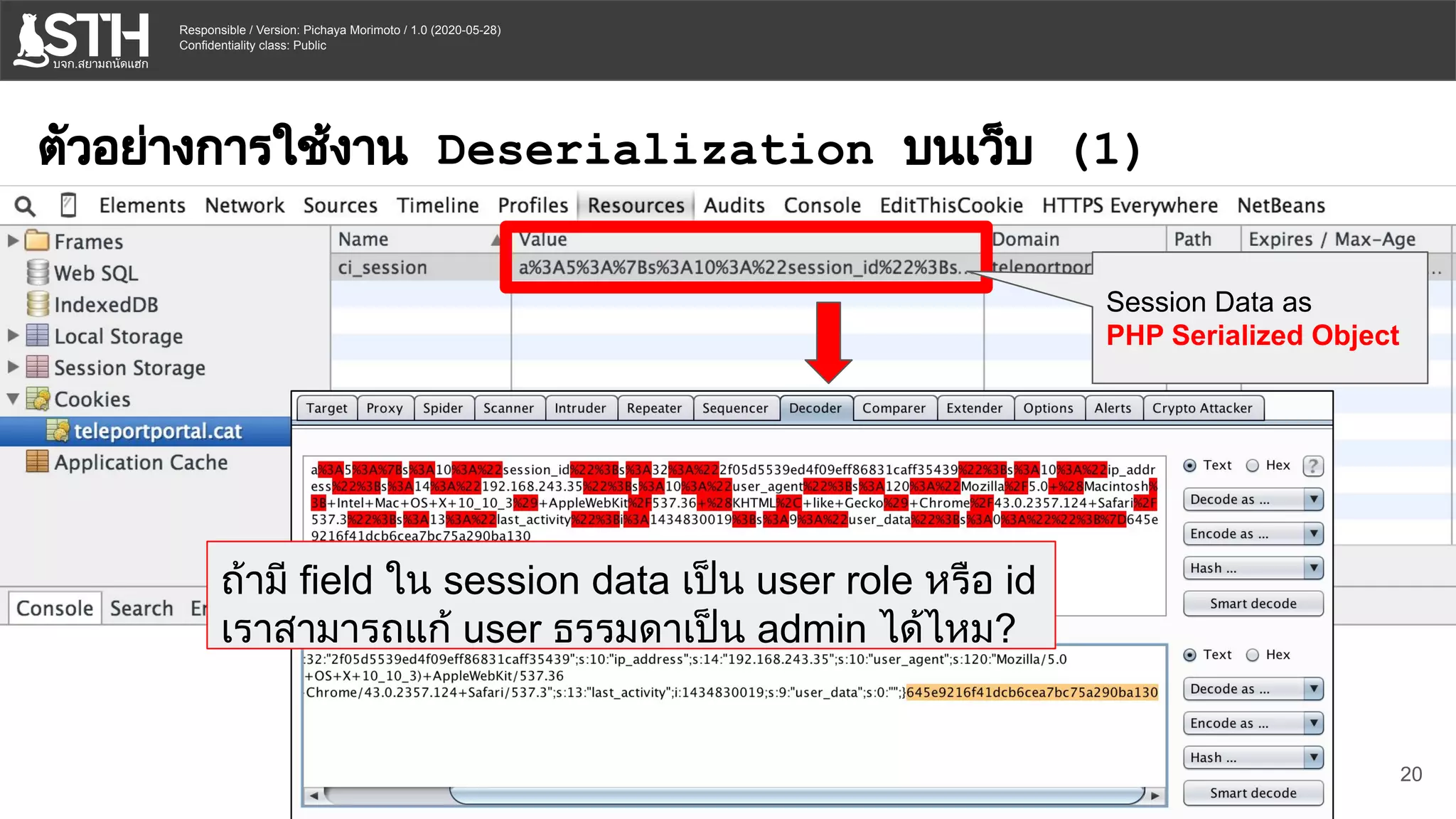Switch to Burp Scanner tab
The height and width of the screenshot is (819, 1456).
(508, 408)
